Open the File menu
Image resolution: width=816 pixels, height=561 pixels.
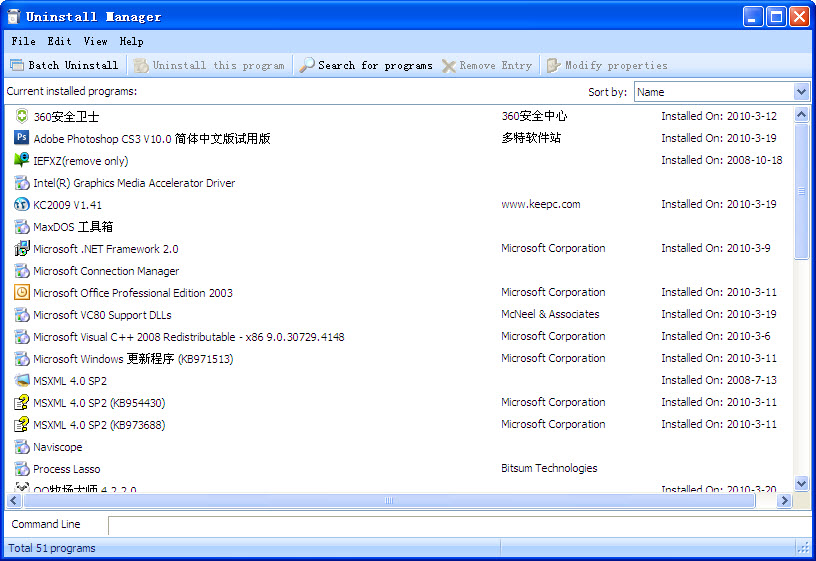click(x=23, y=41)
